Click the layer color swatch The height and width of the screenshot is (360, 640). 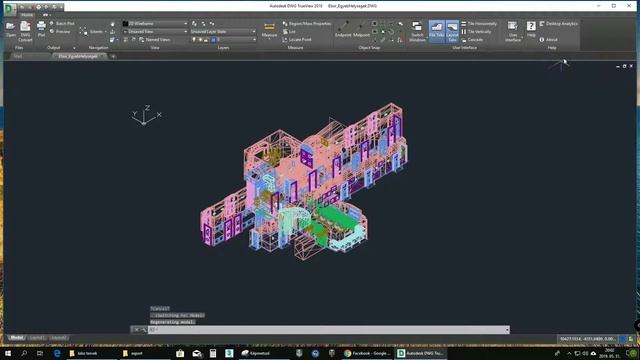213,40
